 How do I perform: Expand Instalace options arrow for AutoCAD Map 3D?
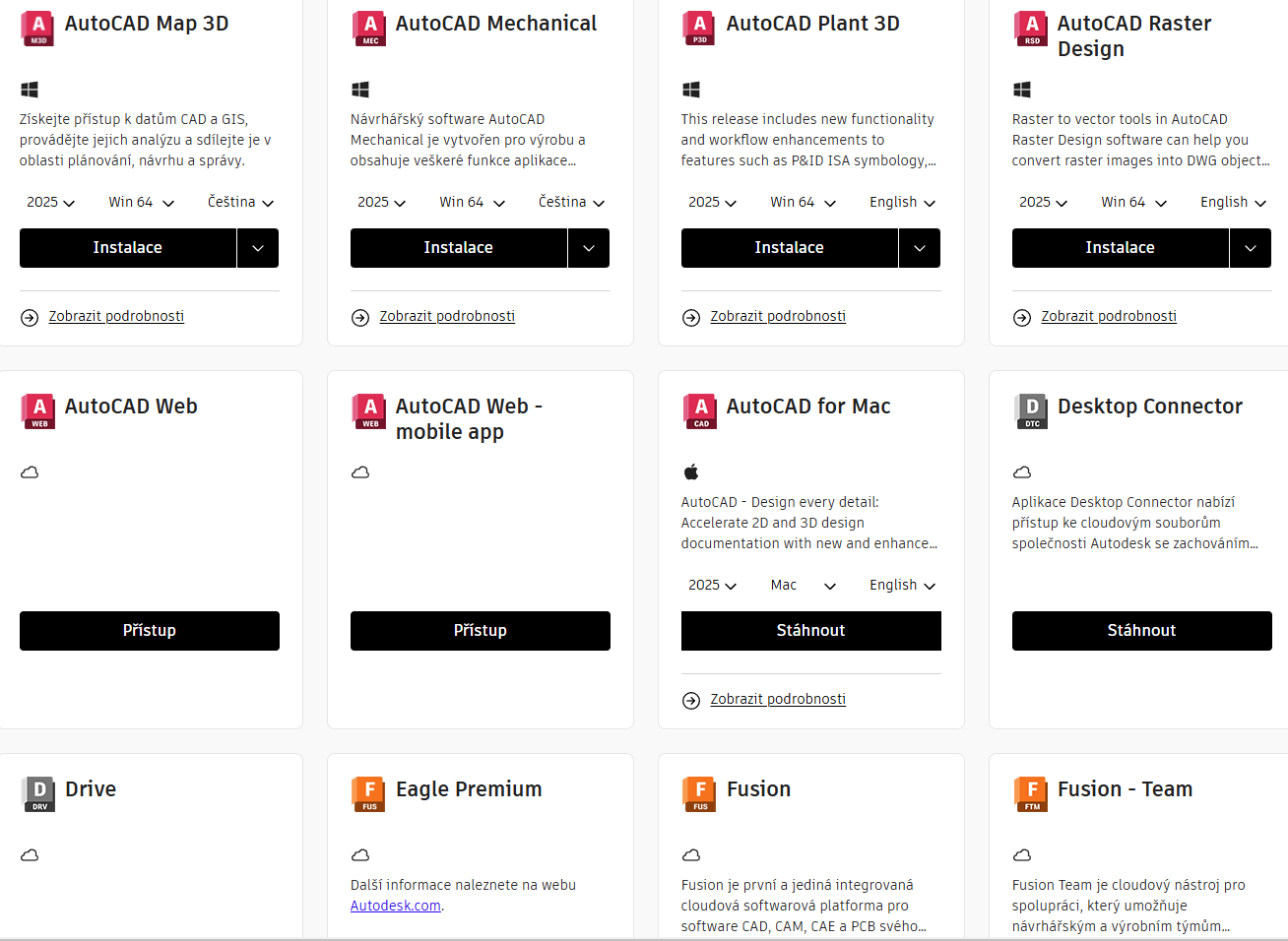tap(258, 248)
